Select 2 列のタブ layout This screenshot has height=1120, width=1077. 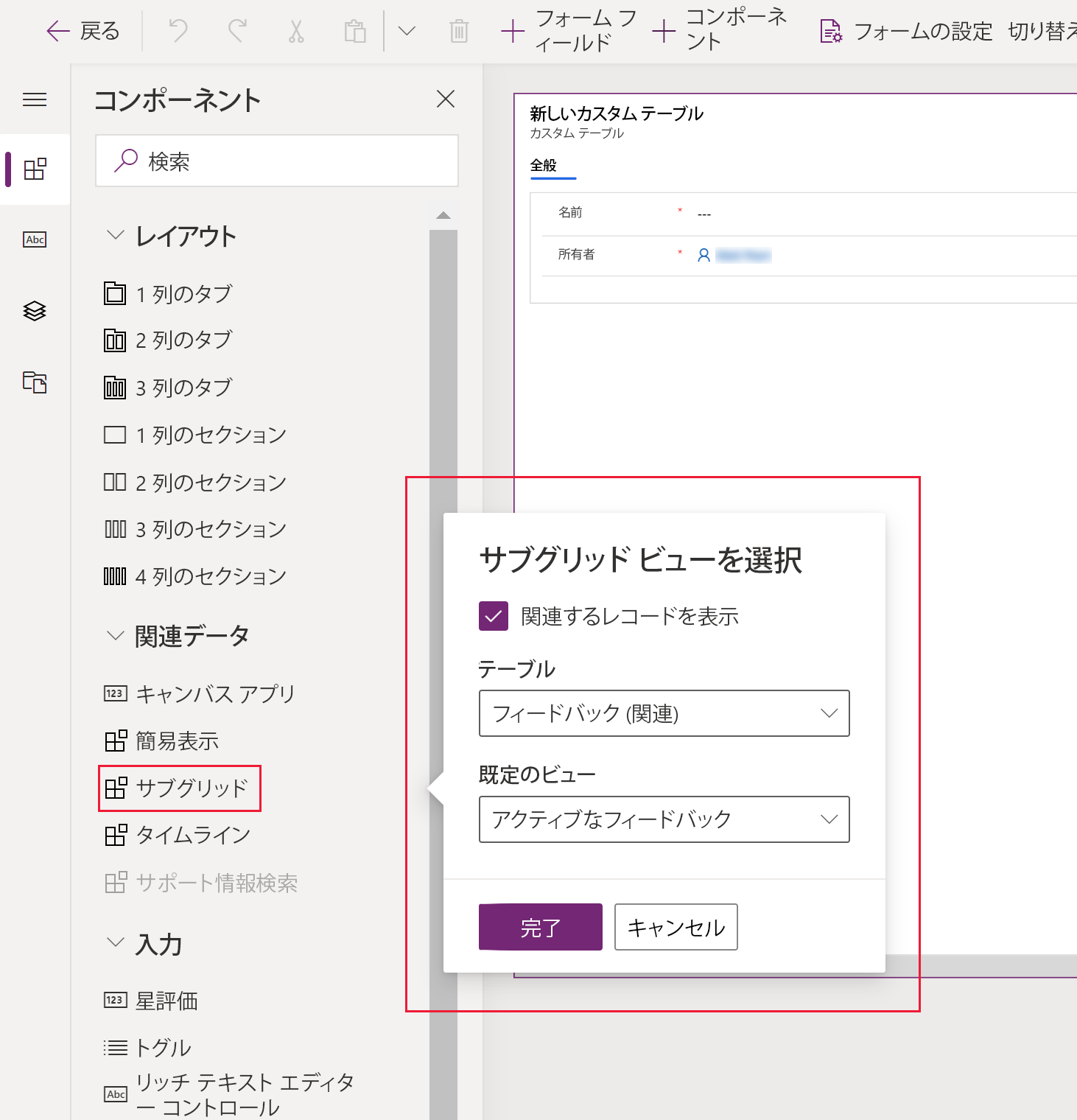168,340
